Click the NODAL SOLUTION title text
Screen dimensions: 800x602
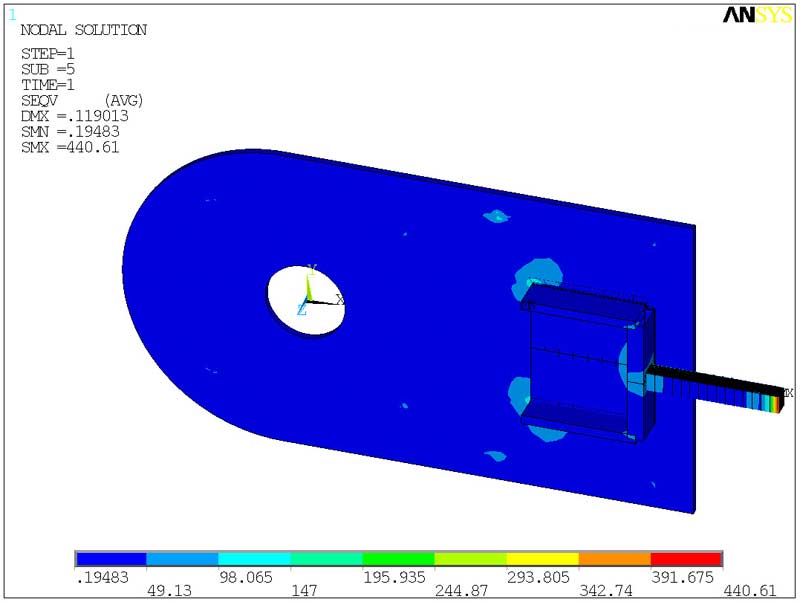84,30
